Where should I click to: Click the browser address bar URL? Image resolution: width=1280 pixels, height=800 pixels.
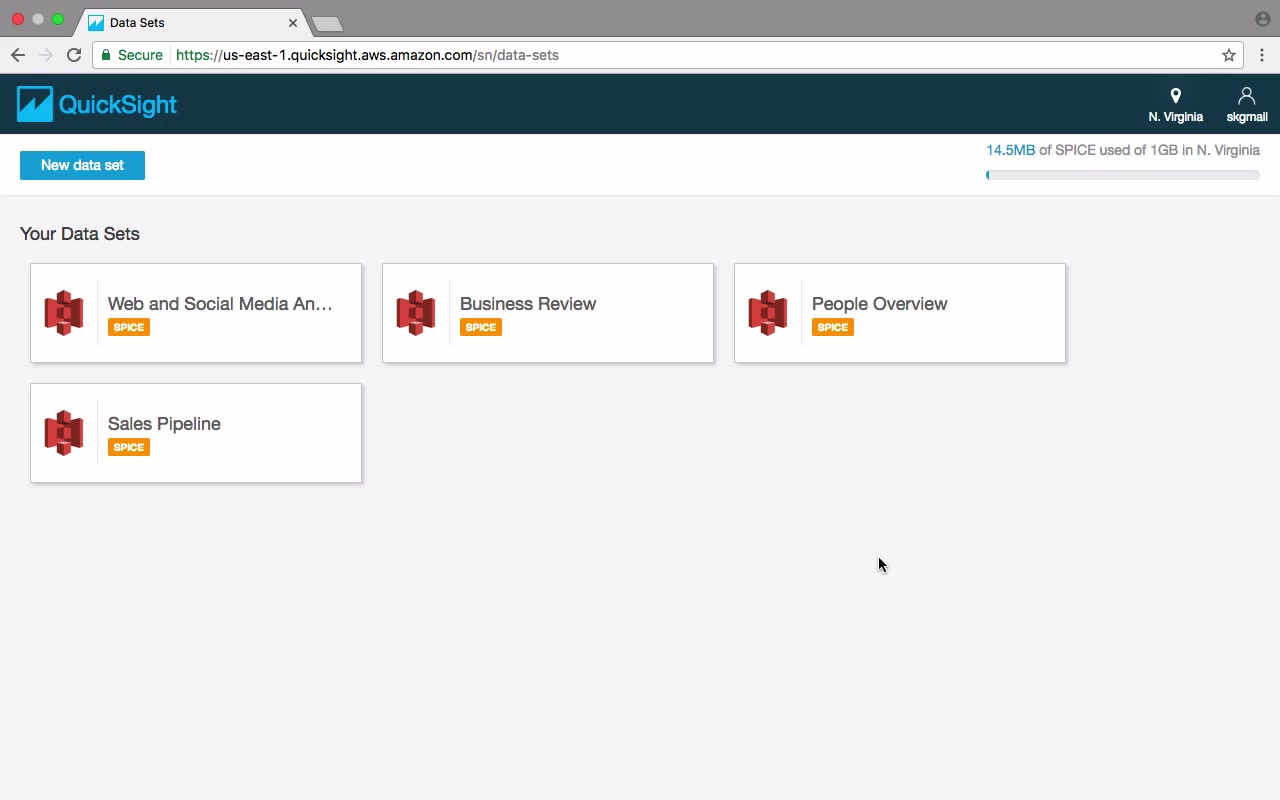coord(367,55)
